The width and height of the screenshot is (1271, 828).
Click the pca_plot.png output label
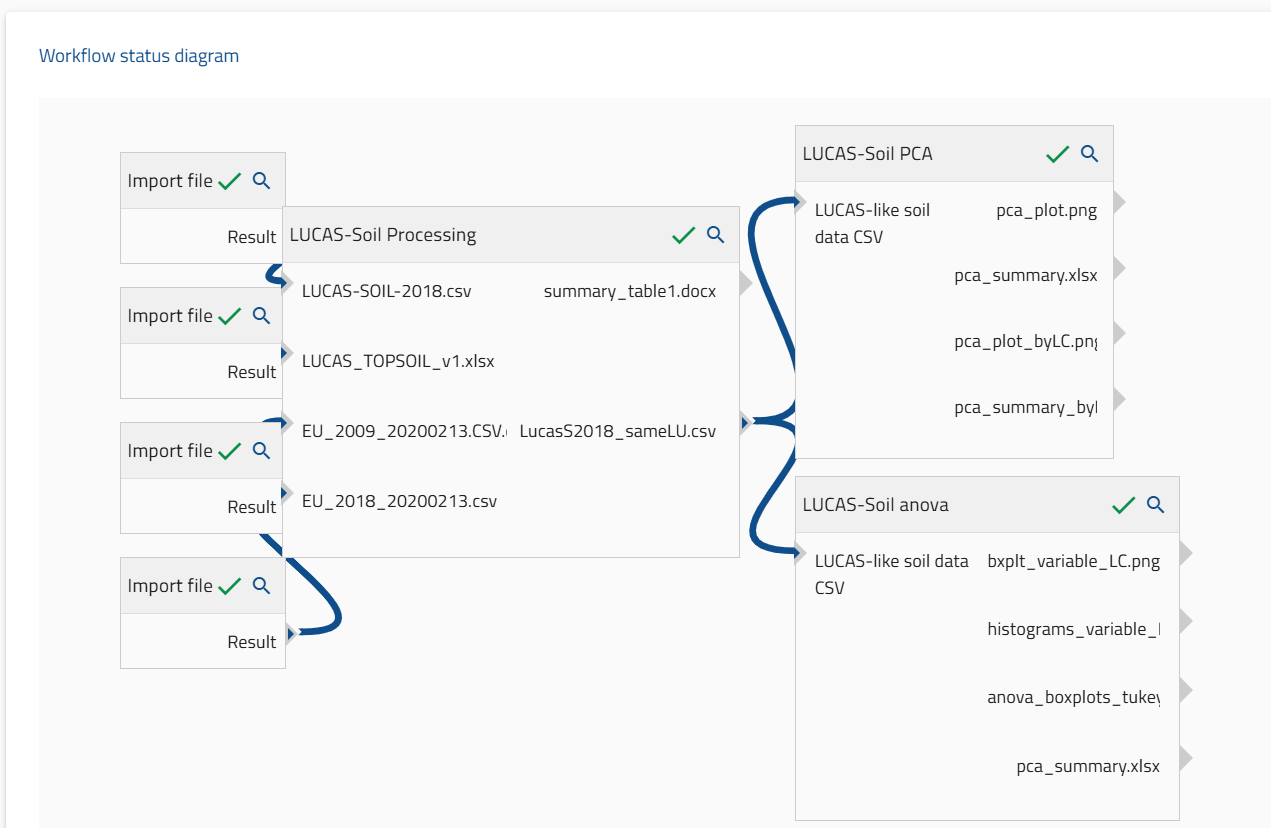(x=1047, y=211)
